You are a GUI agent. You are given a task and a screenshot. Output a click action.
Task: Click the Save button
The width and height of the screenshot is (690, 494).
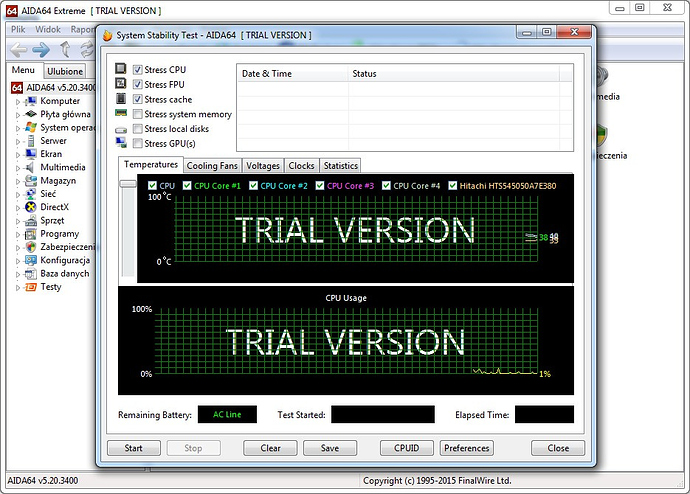tap(330, 448)
